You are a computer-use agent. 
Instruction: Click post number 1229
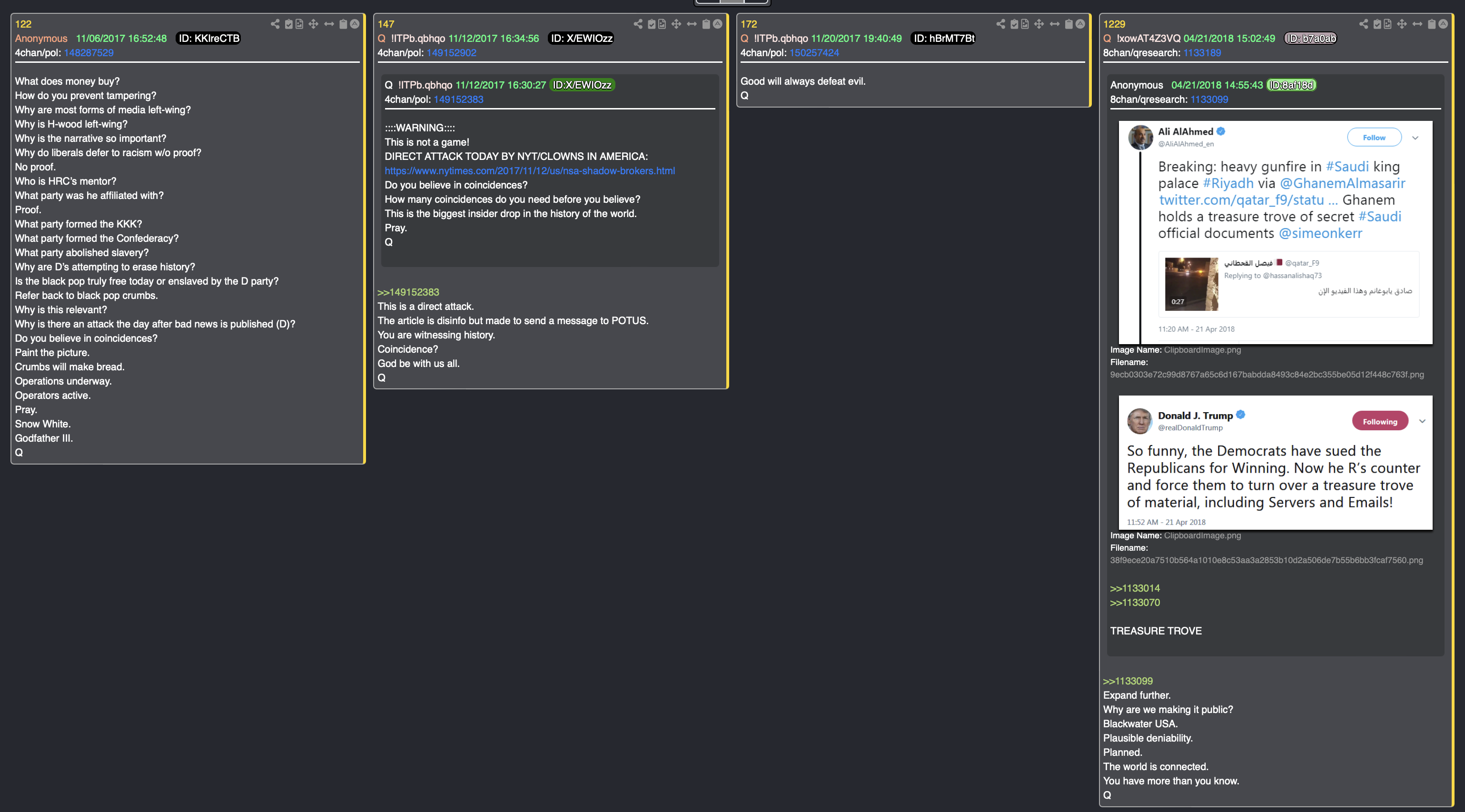1114,24
